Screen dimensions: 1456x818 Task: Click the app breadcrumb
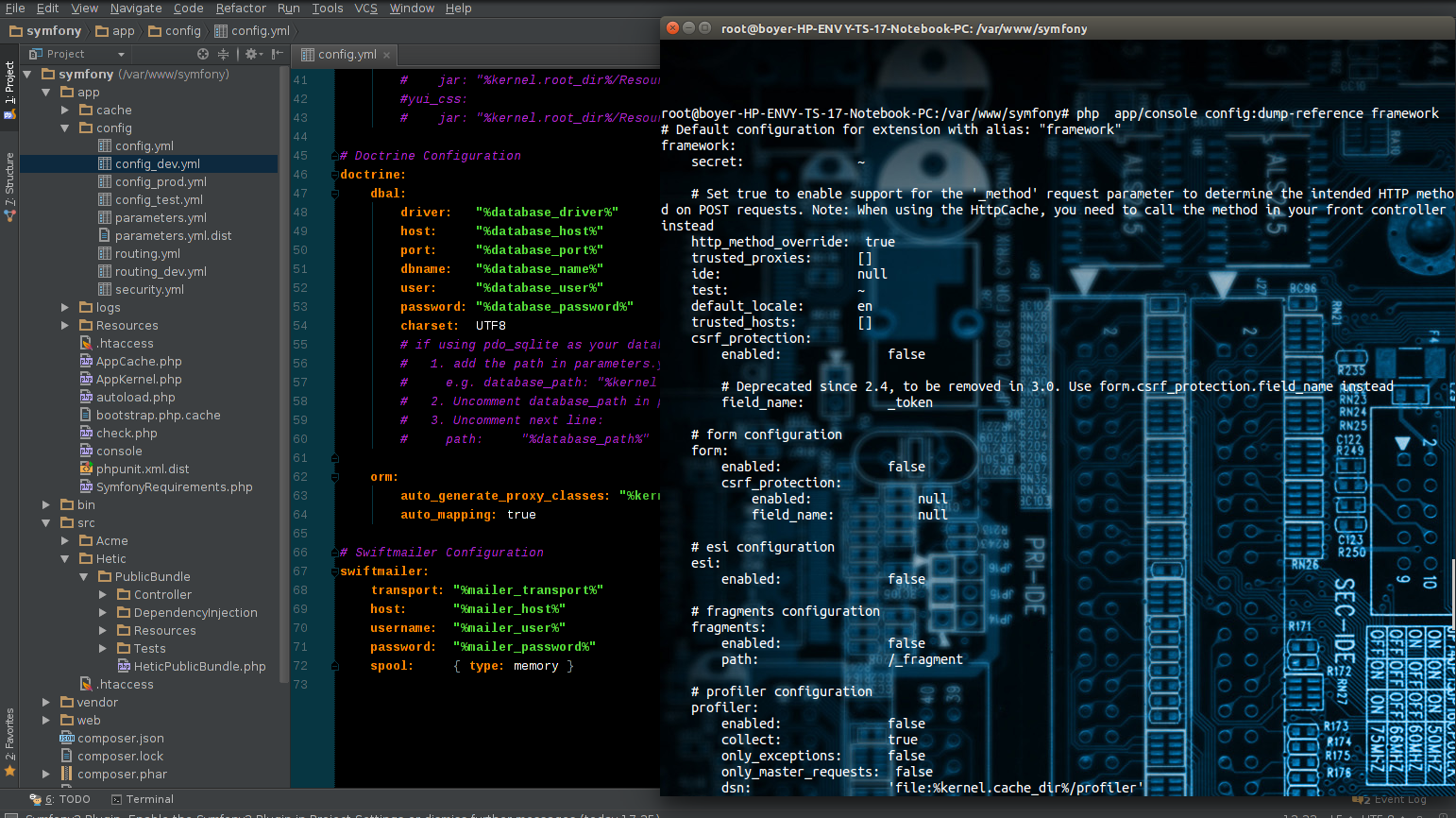(x=115, y=30)
